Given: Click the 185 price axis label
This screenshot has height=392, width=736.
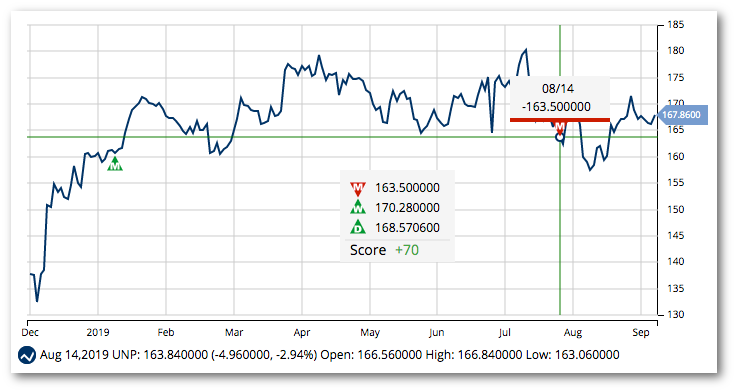Looking at the screenshot, I should click(x=676, y=24).
